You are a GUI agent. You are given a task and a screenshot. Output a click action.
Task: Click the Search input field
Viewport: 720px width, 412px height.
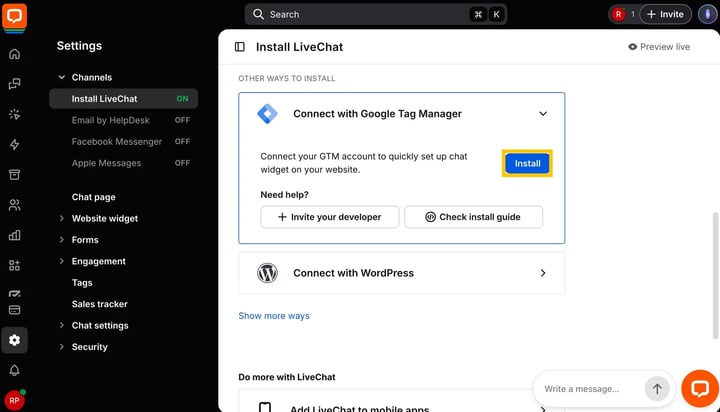pos(376,14)
